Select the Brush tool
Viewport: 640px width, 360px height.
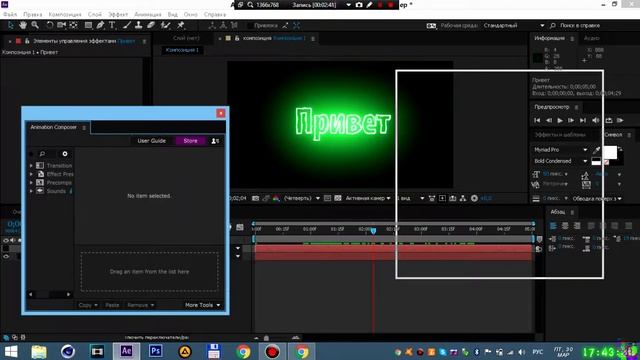click(x=127, y=25)
